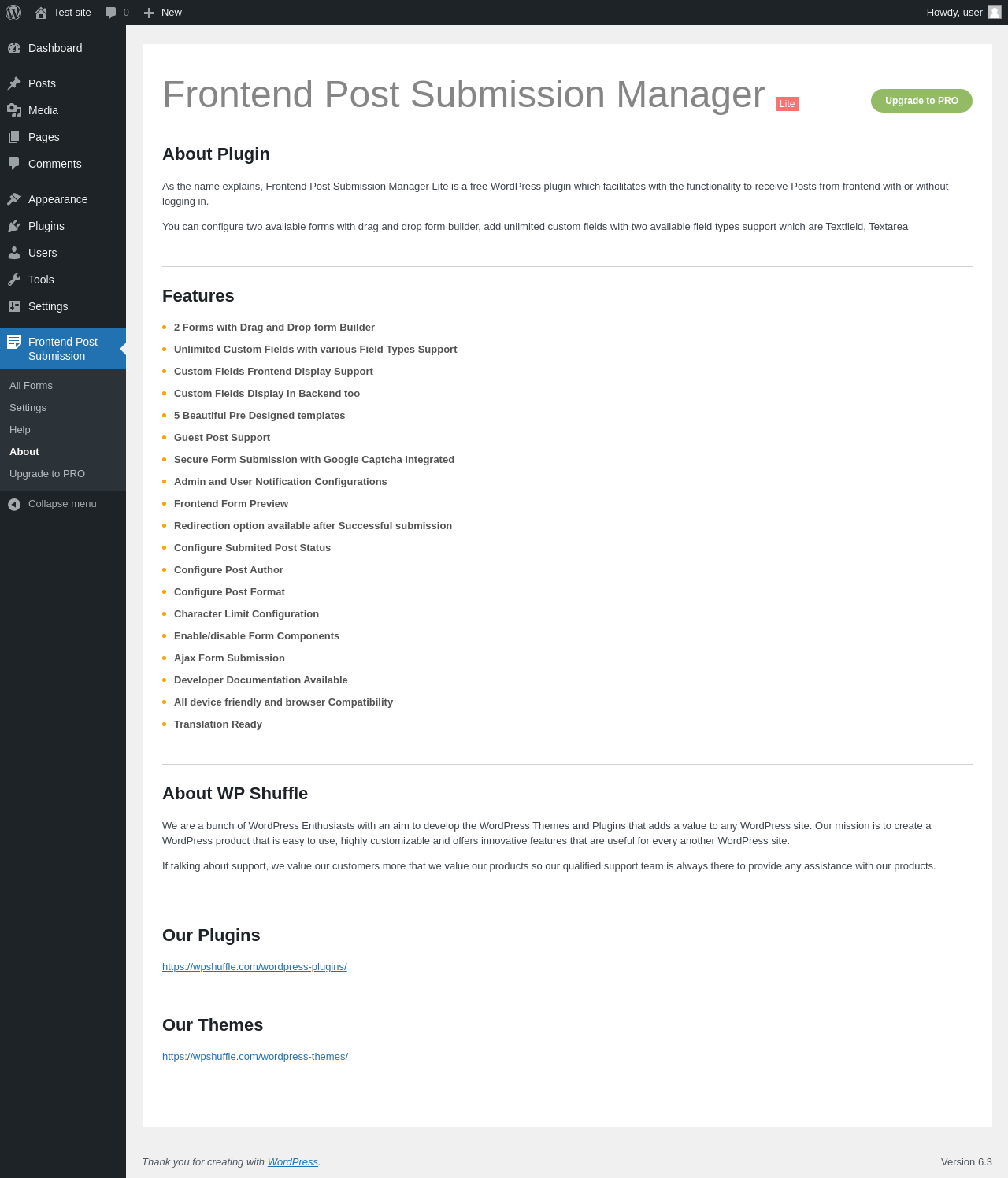Screen dimensions: 1008x1178
Task: Follow the WordPress footer link
Action: (293, 1162)
